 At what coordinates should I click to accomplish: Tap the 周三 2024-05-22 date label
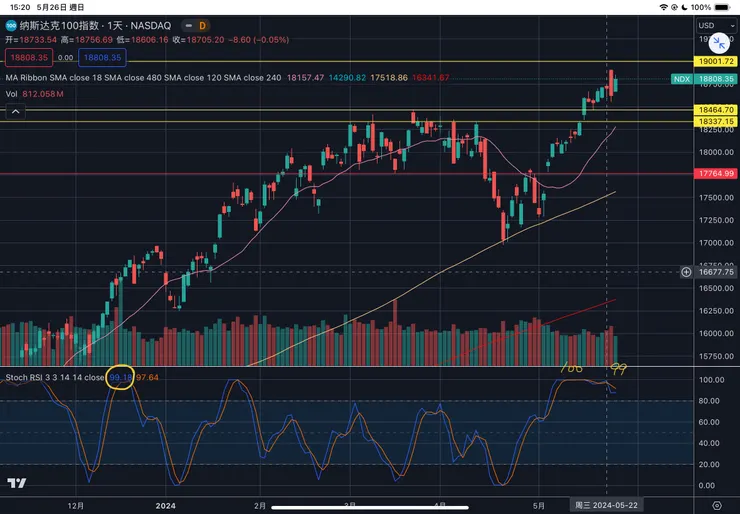606,506
